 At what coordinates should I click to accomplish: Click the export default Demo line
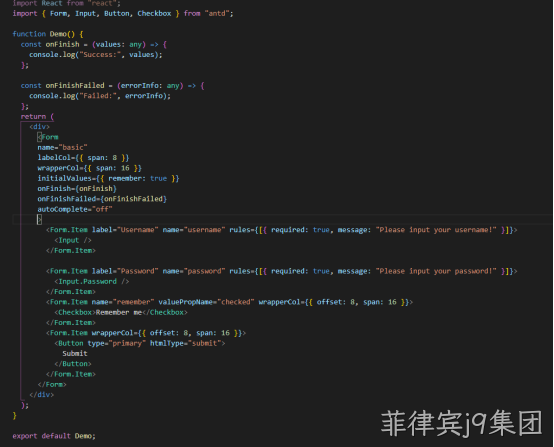pos(54,436)
